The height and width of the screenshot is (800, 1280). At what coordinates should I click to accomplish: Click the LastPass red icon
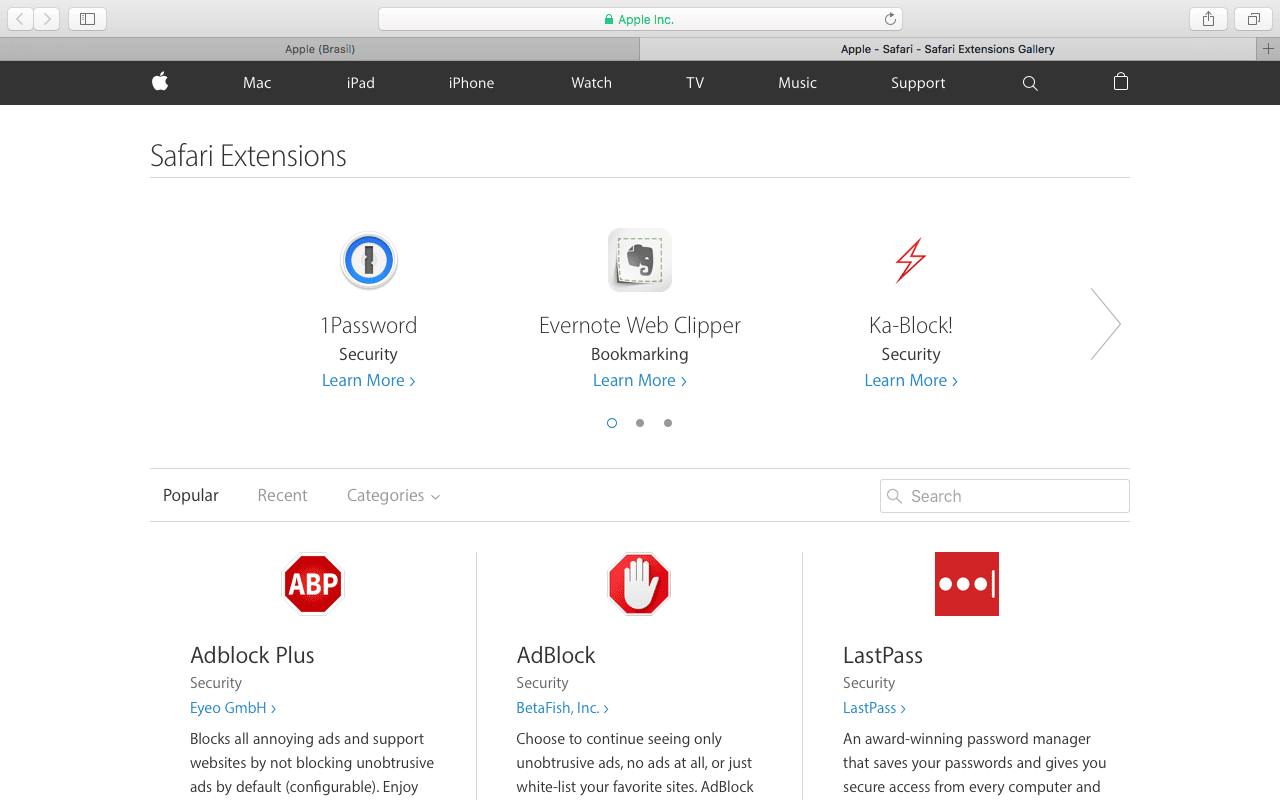(967, 584)
